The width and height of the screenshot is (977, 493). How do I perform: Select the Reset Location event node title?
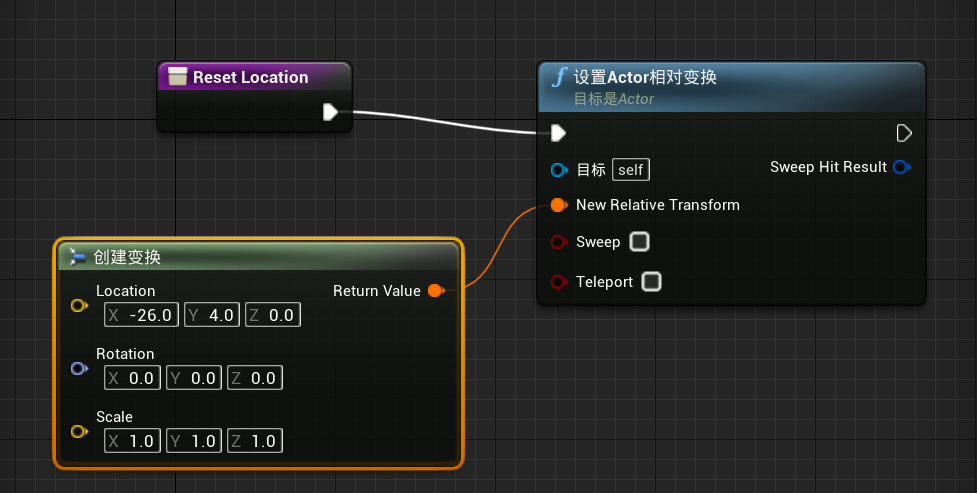(250, 78)
